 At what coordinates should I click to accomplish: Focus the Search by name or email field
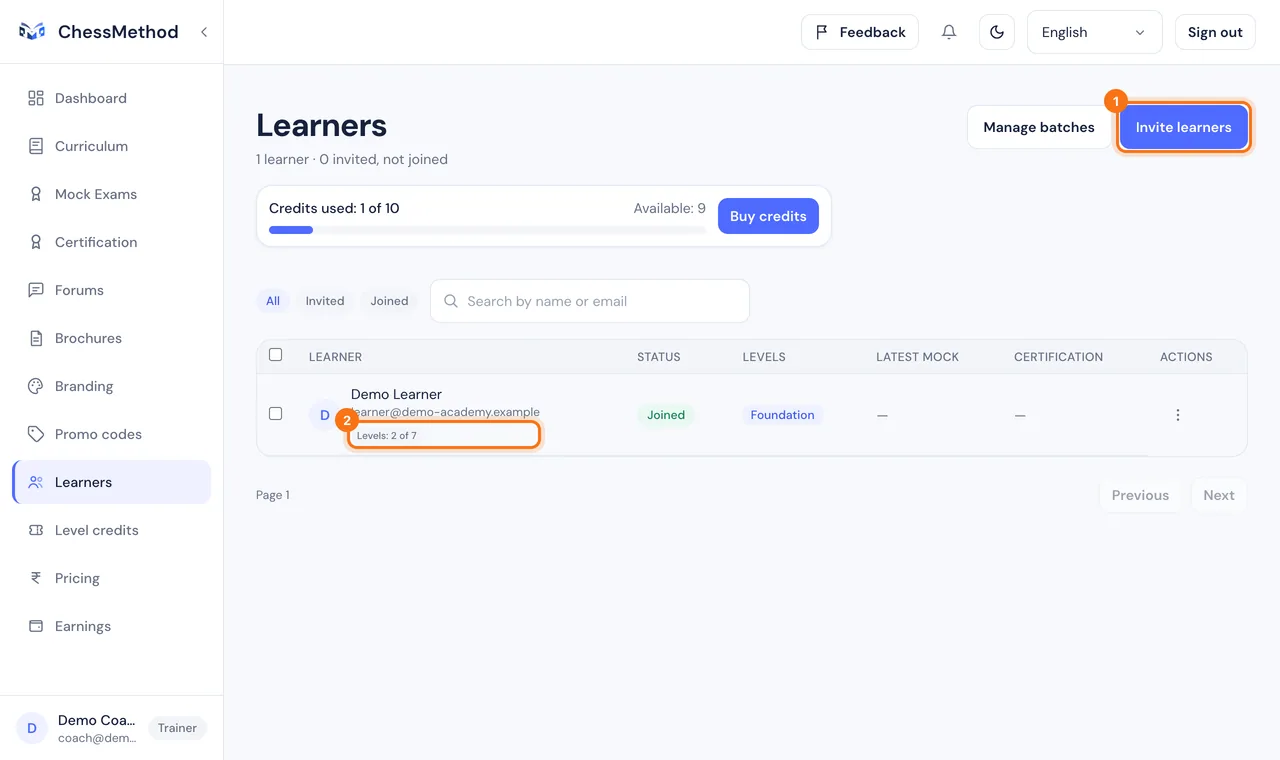click(590, 301)
